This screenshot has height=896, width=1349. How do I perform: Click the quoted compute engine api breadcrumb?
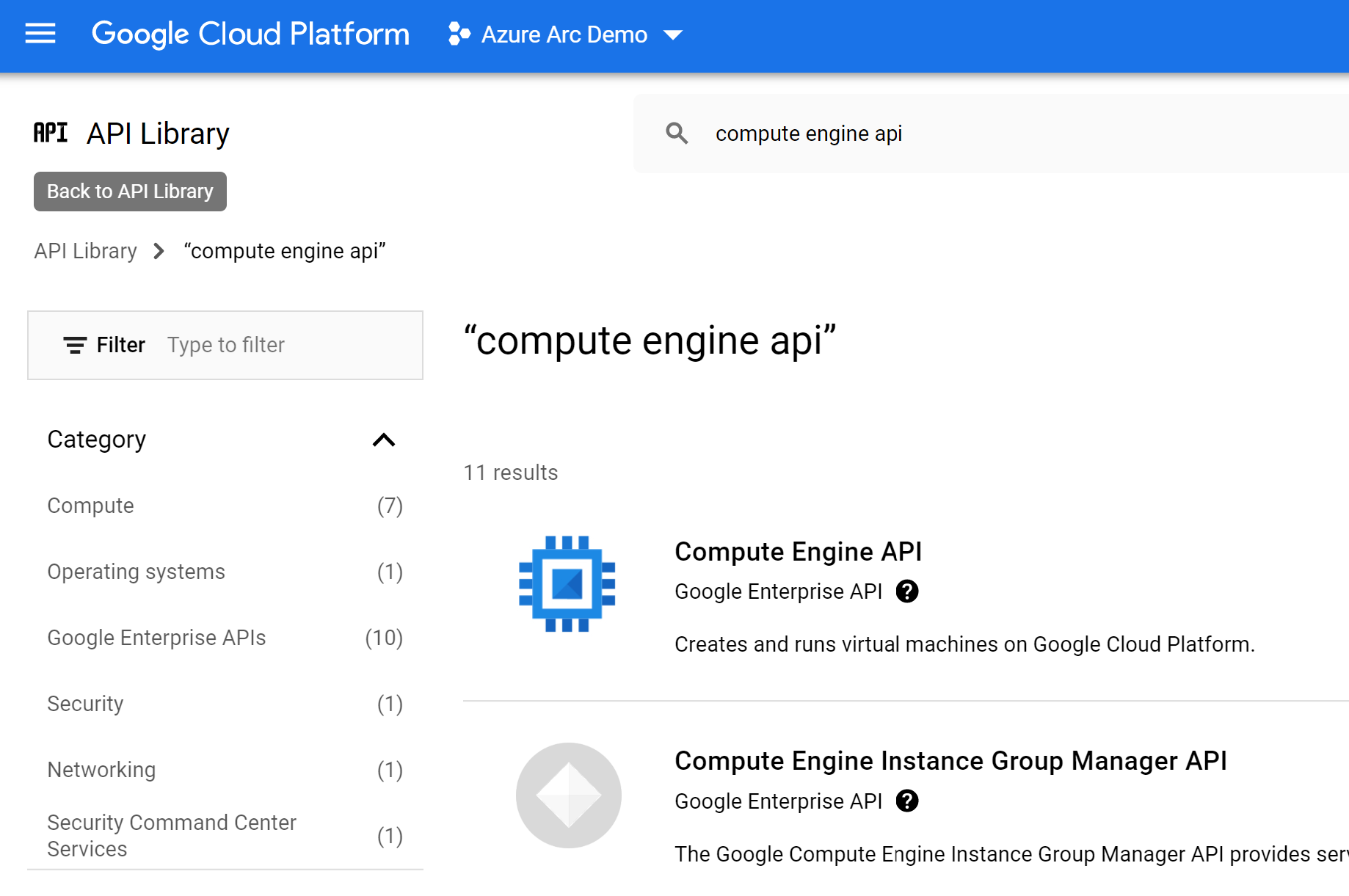285,251
